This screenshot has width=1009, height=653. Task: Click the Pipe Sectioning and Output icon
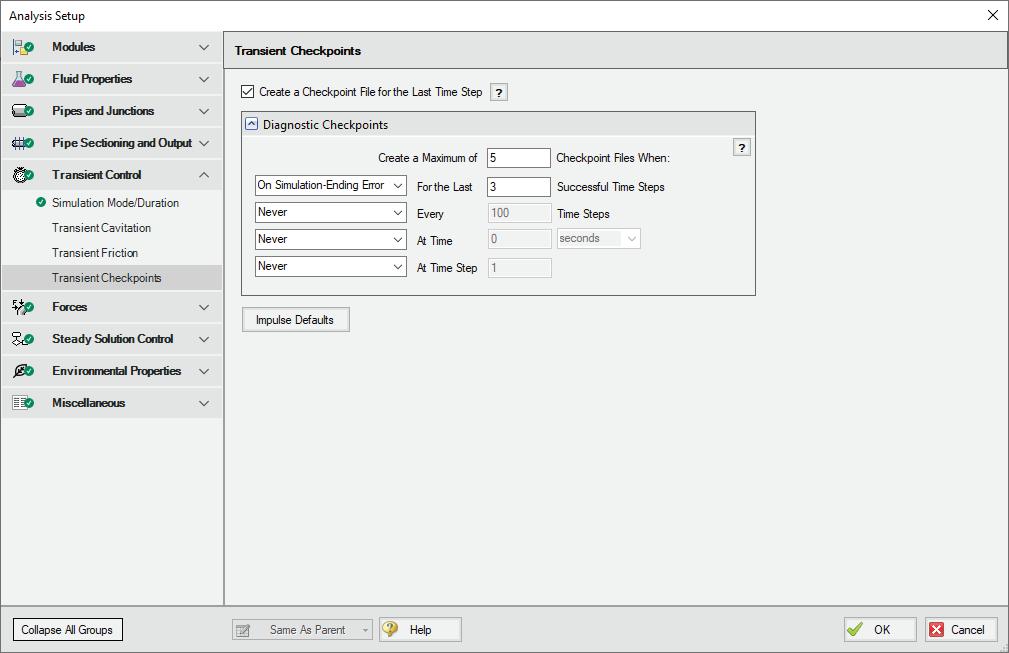tap(23, 143)
